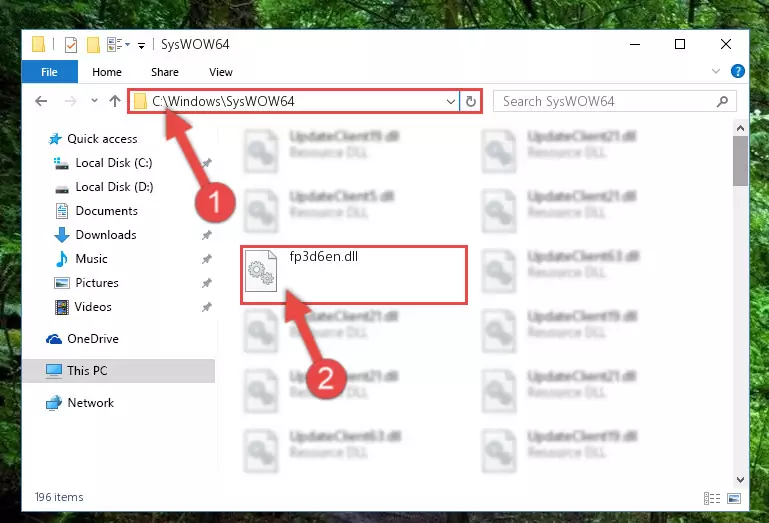Click the Network icon in sidebar

tap(54, 403)
